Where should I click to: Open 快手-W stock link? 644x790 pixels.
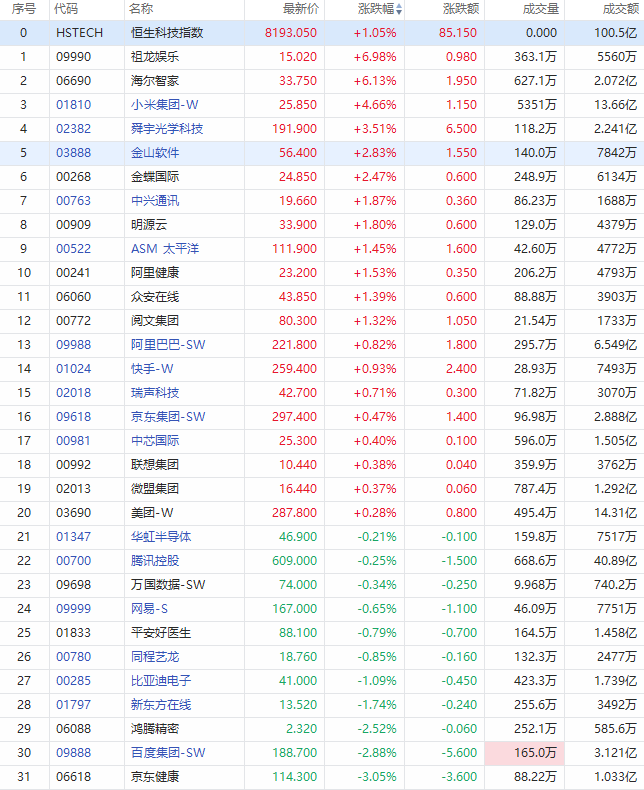(x=152, y=369)
